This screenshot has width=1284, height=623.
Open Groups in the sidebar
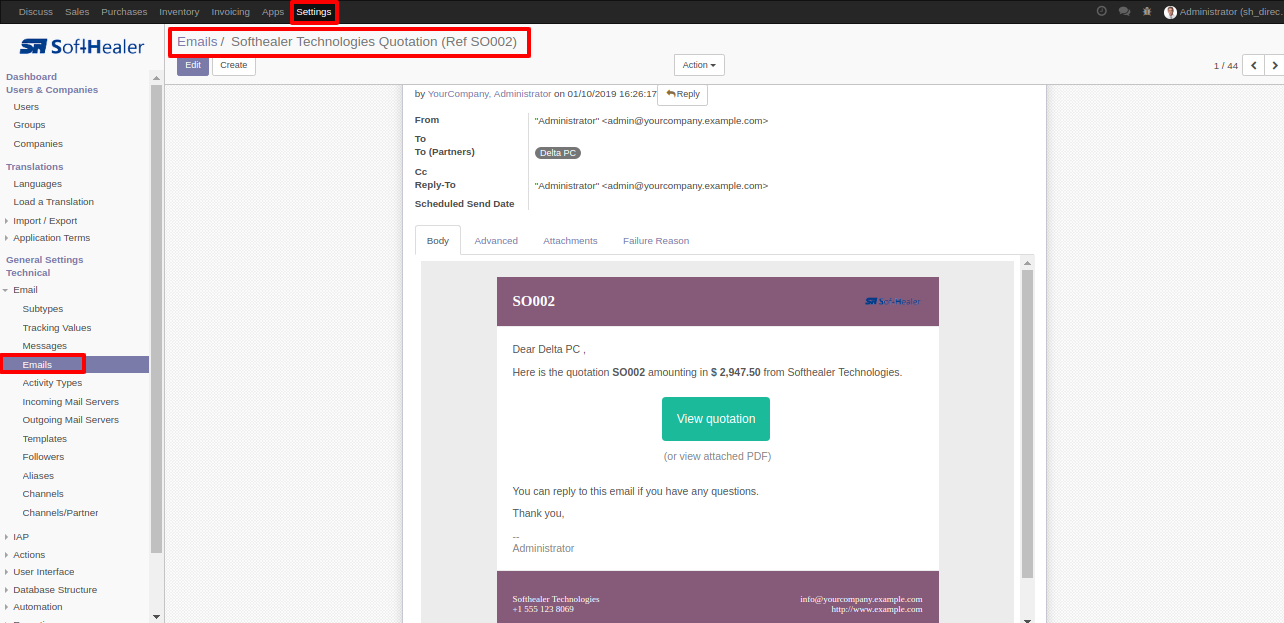(29, 125)
